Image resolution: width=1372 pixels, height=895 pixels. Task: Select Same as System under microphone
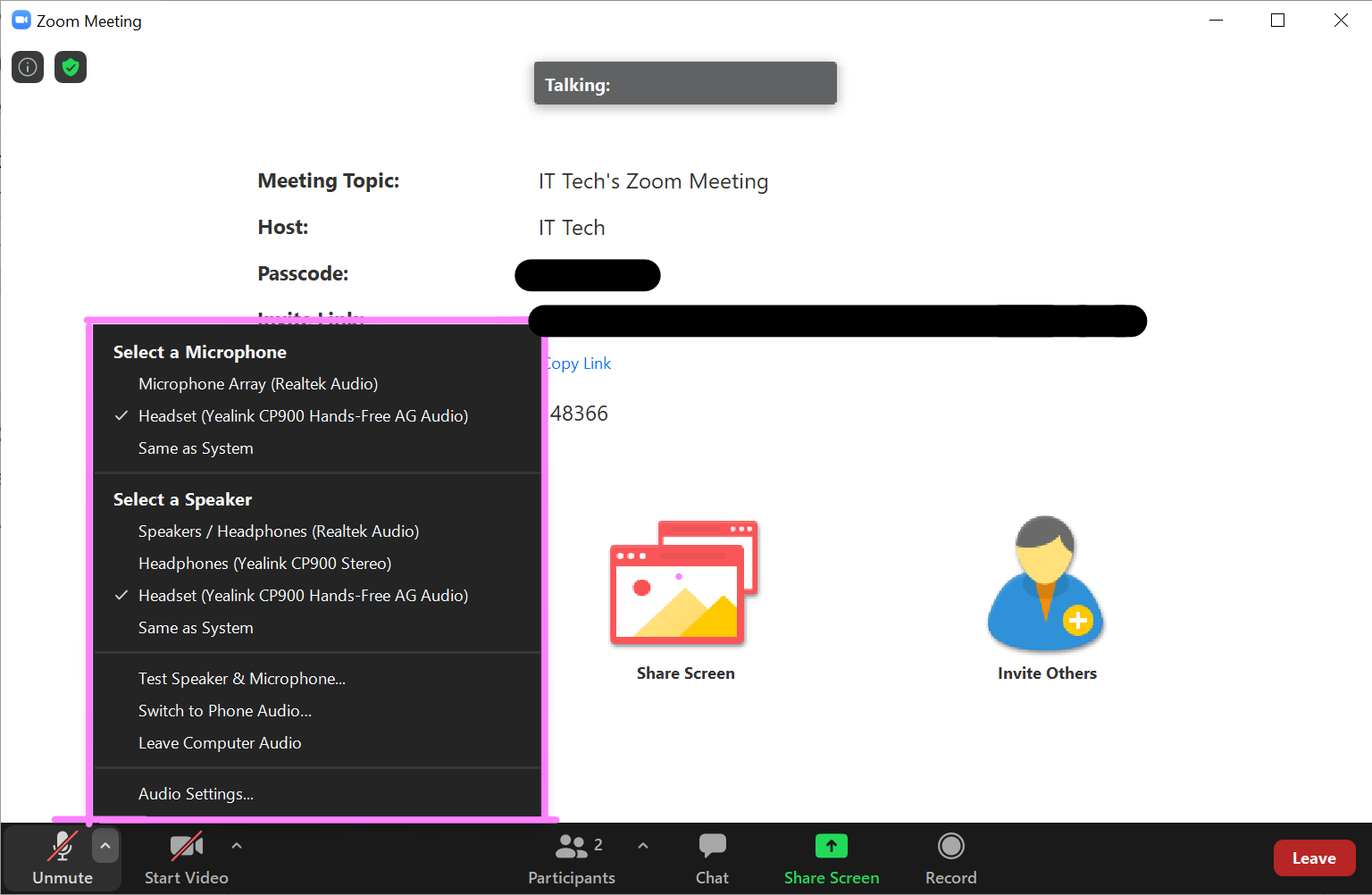coord(317,448)
